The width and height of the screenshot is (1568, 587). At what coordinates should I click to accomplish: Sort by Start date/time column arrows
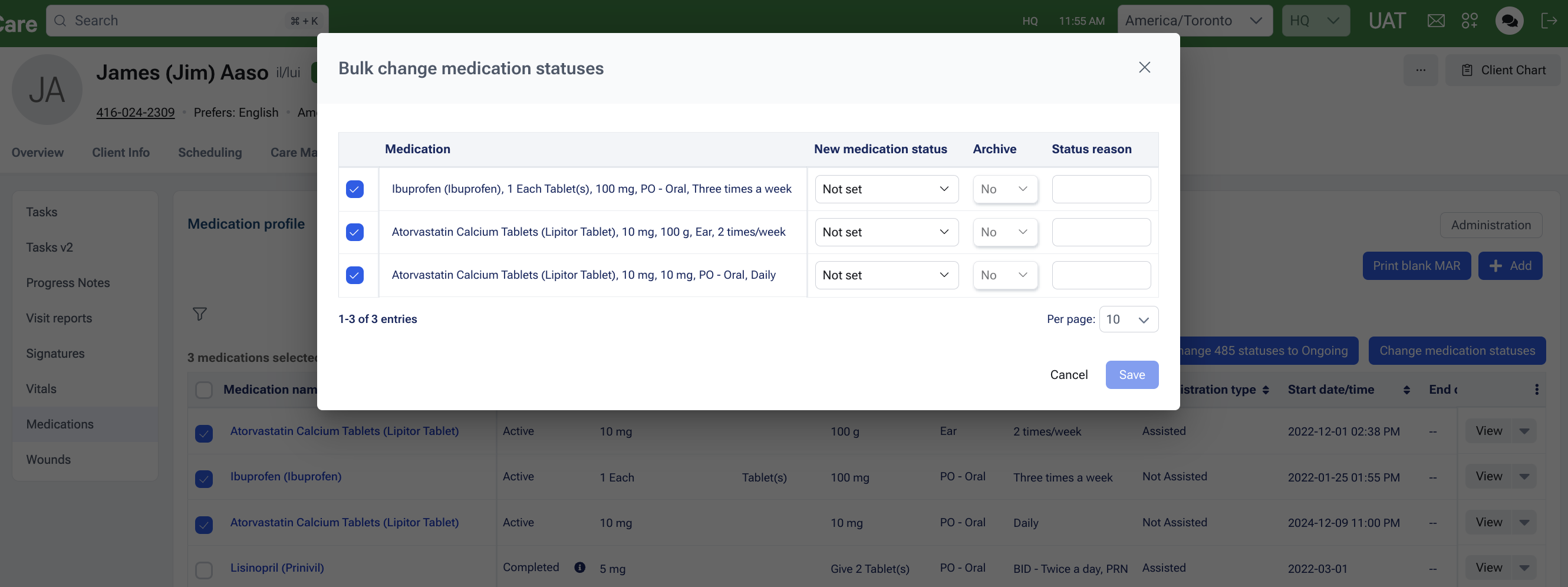click(1406, 390)
